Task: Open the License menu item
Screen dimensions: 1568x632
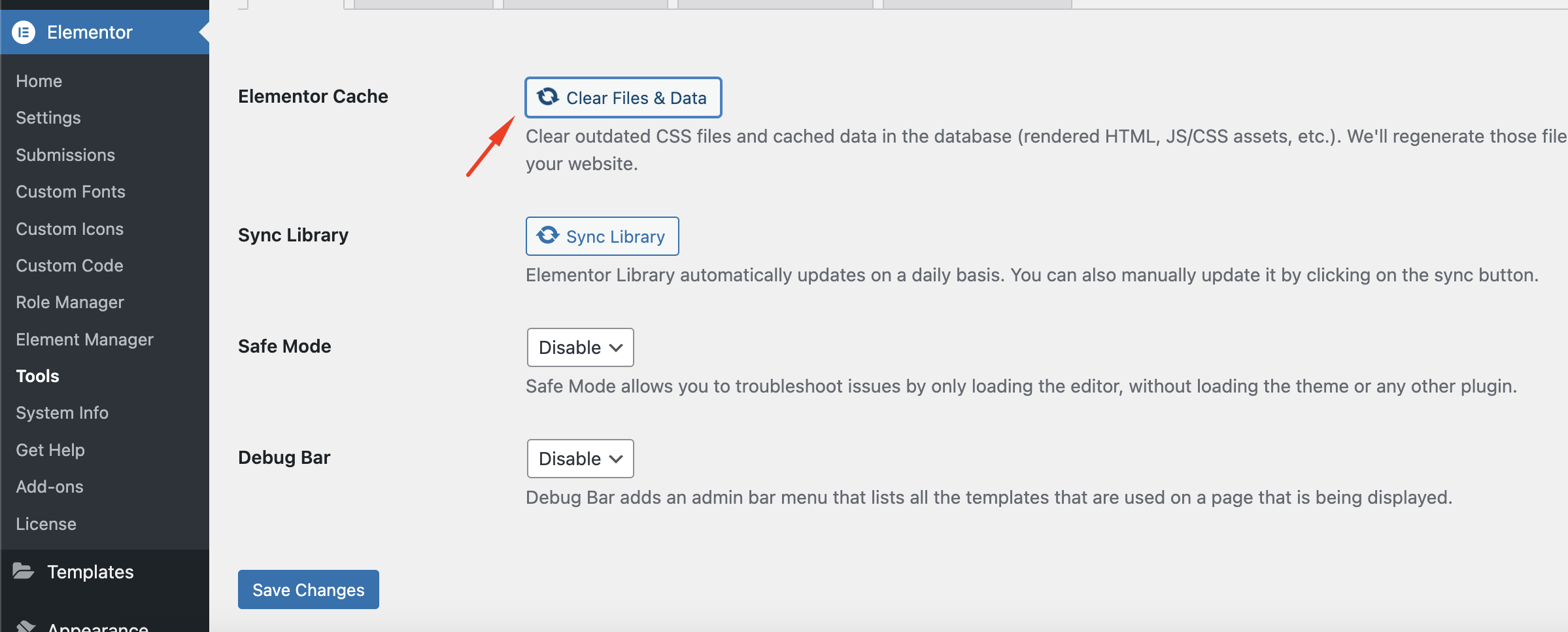Action: pos(46,524)
